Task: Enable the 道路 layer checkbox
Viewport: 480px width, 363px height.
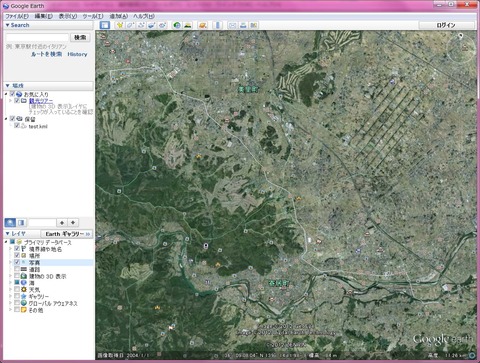Action: tap(17, 269)
